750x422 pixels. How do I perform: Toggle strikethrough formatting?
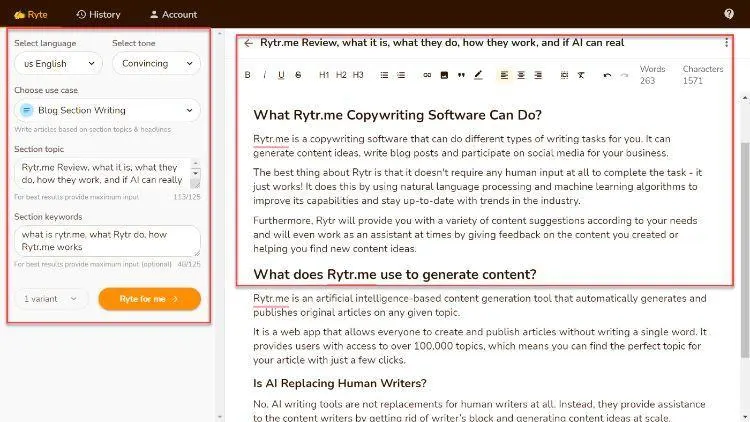click(x=298, y=75)
